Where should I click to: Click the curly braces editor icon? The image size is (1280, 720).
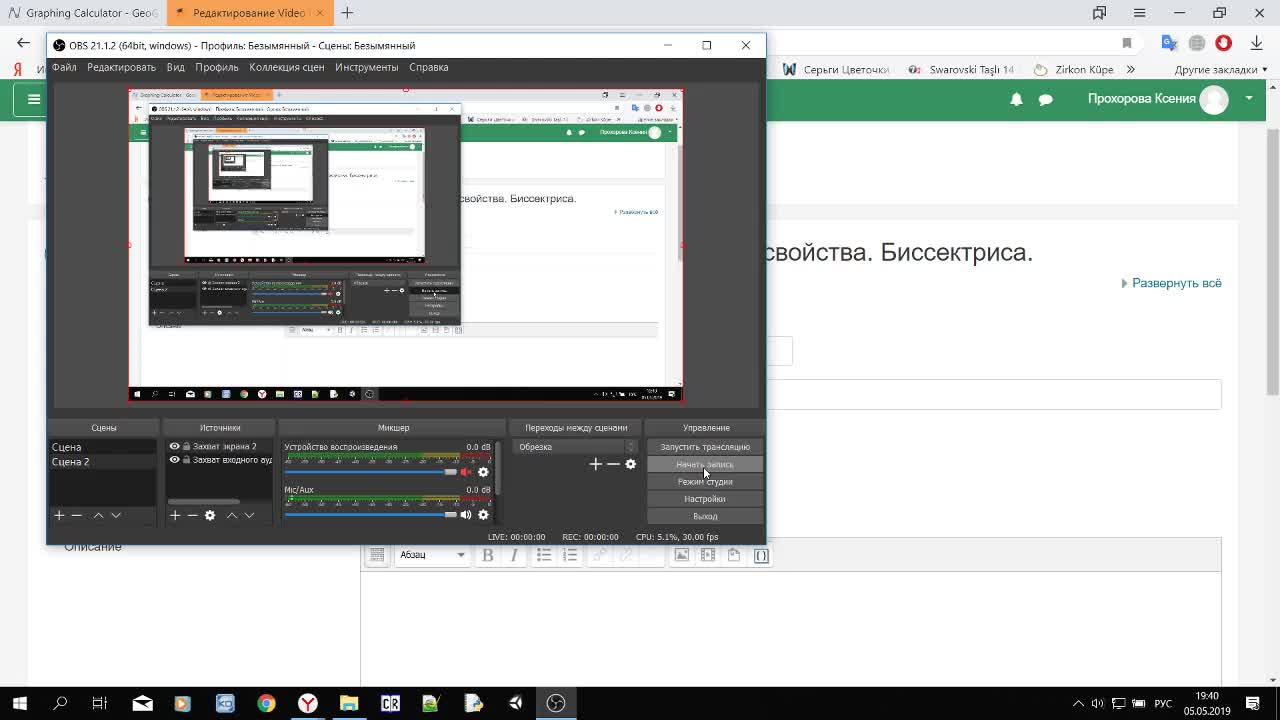click(x=761, y=555)
